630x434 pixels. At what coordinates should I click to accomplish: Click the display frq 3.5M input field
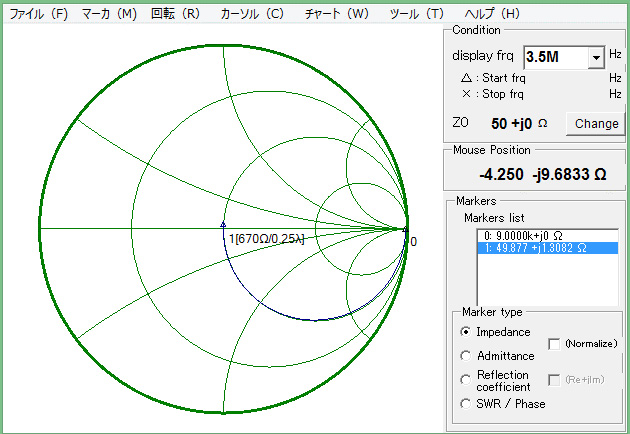tap(556, 57)
